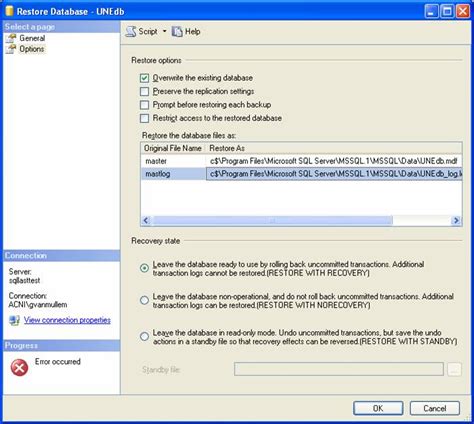474x424 pixels.
Task: Maximize the Restore Database window
Action: pos(447,11)
